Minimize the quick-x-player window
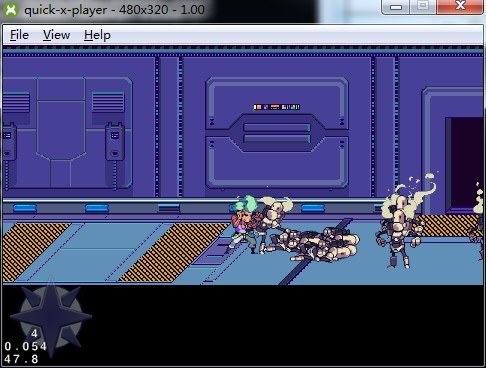 click(x=396, y=7)
